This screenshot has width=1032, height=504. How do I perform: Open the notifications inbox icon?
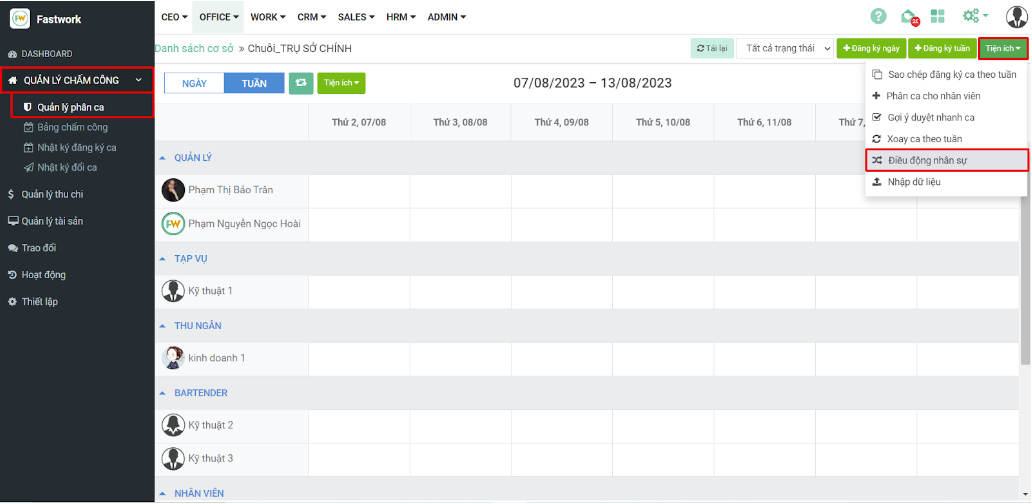pyautogui.click(x=908, y=16)
